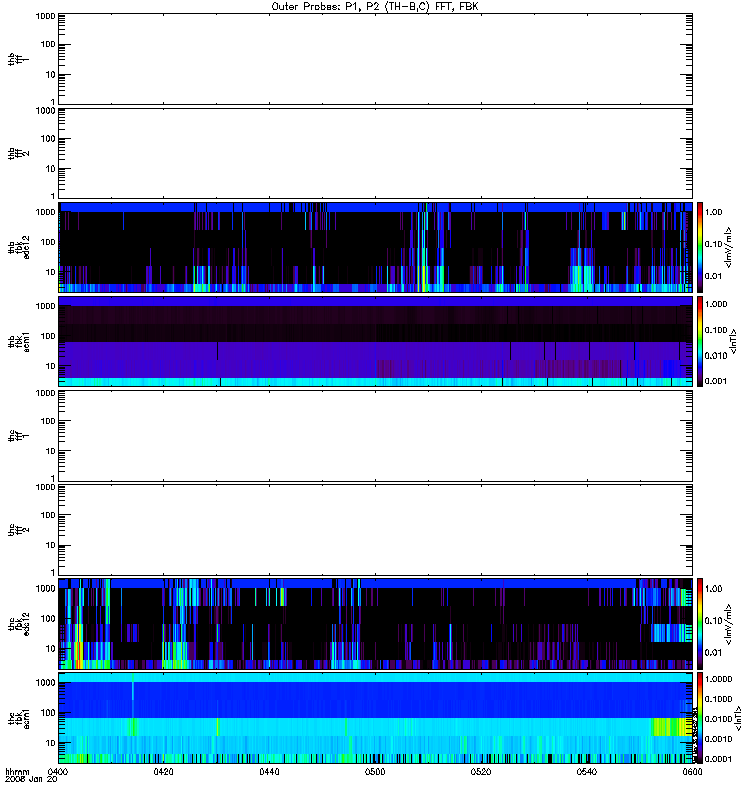Click the '1.0000' value on thc scm1 color bar
Image resolution: width=750 pixels, height=800 pixels.
click(718, 679)
